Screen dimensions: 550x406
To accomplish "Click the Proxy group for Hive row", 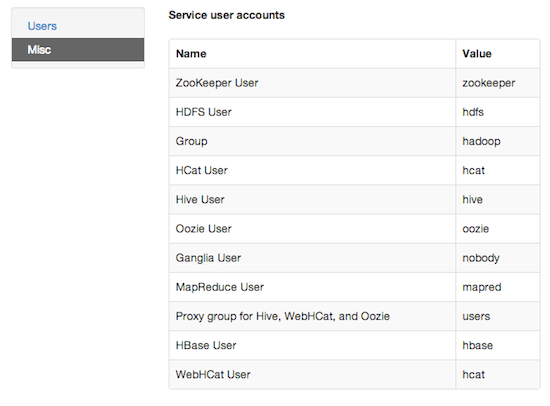I will click(x=355, y=316).
